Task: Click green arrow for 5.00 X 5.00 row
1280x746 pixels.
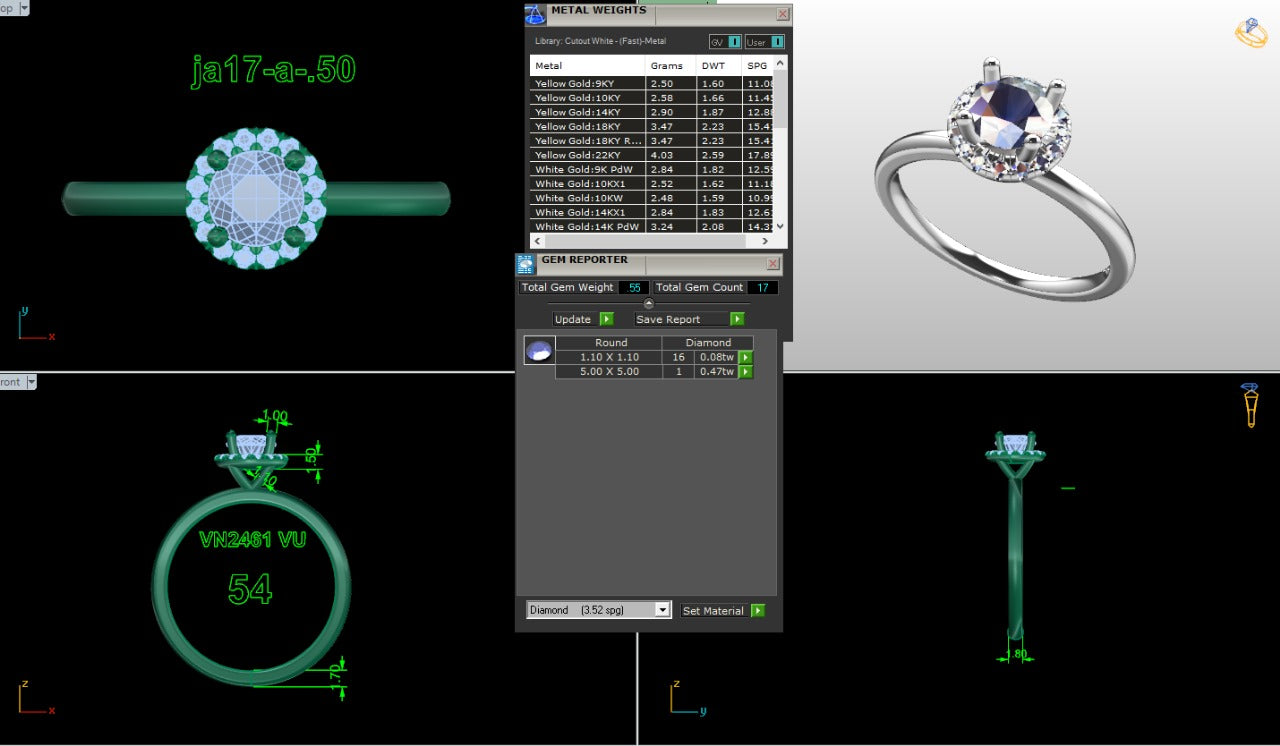Action: pos(745,372)
